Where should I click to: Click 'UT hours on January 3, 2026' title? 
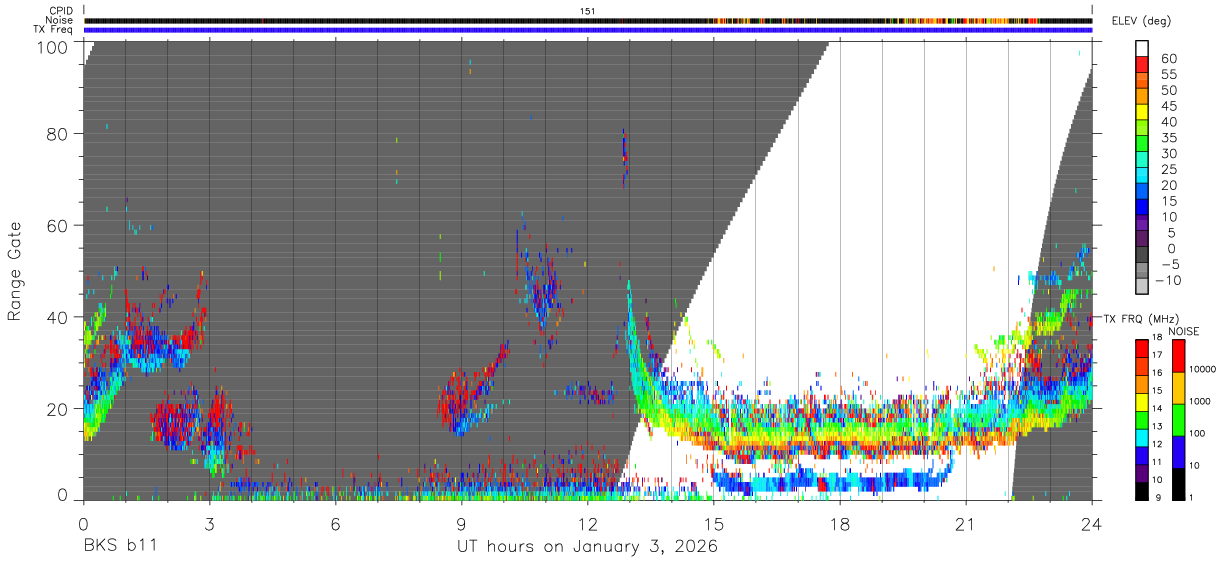[587, 547]
